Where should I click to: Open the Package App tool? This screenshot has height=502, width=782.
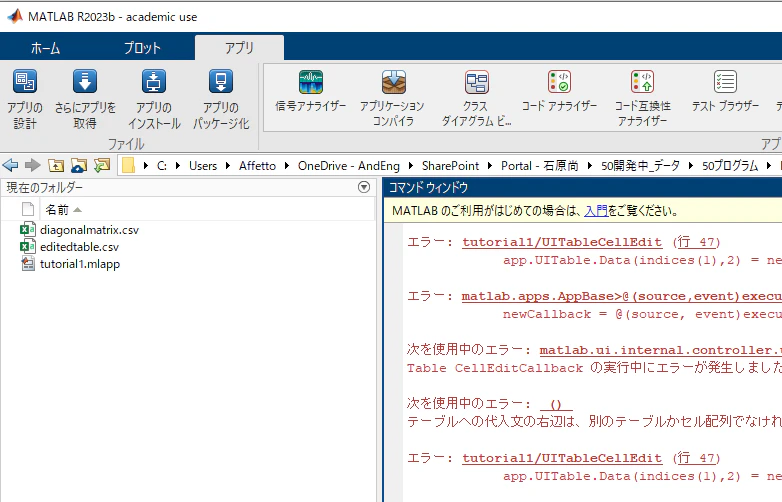click(x=221, y=100)
